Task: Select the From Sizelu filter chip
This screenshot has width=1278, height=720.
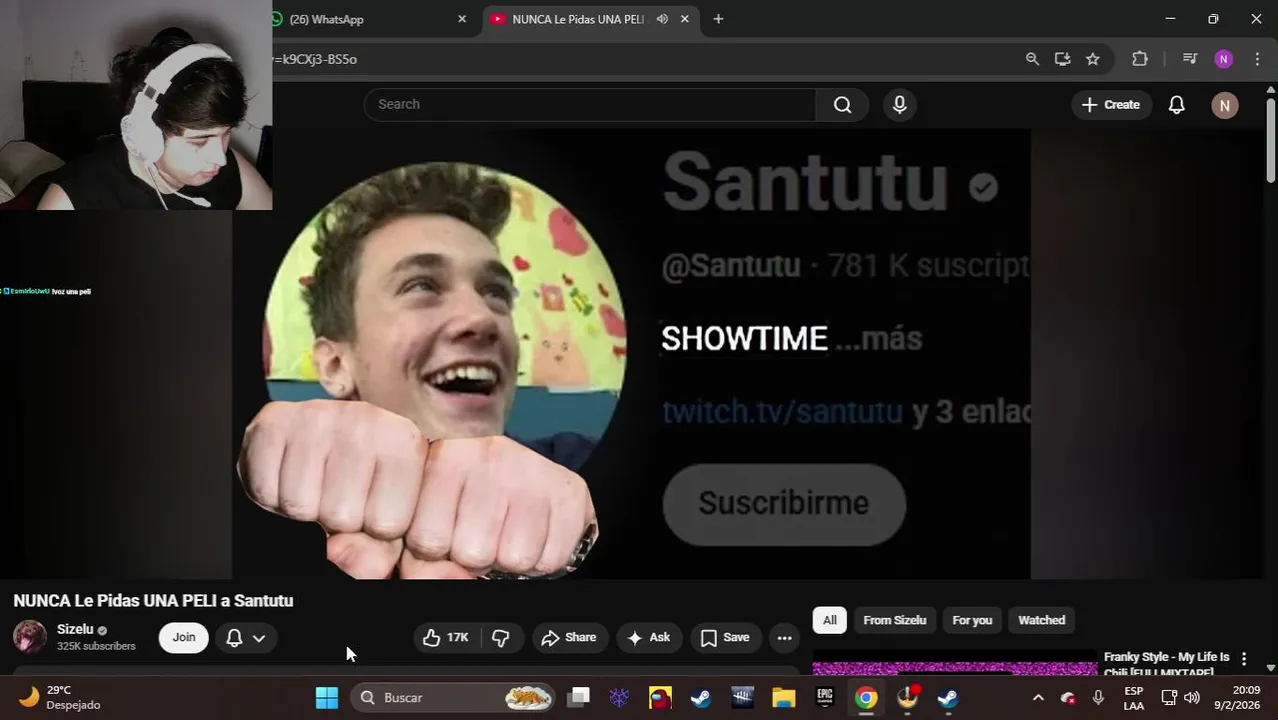Action: point(895,620)
